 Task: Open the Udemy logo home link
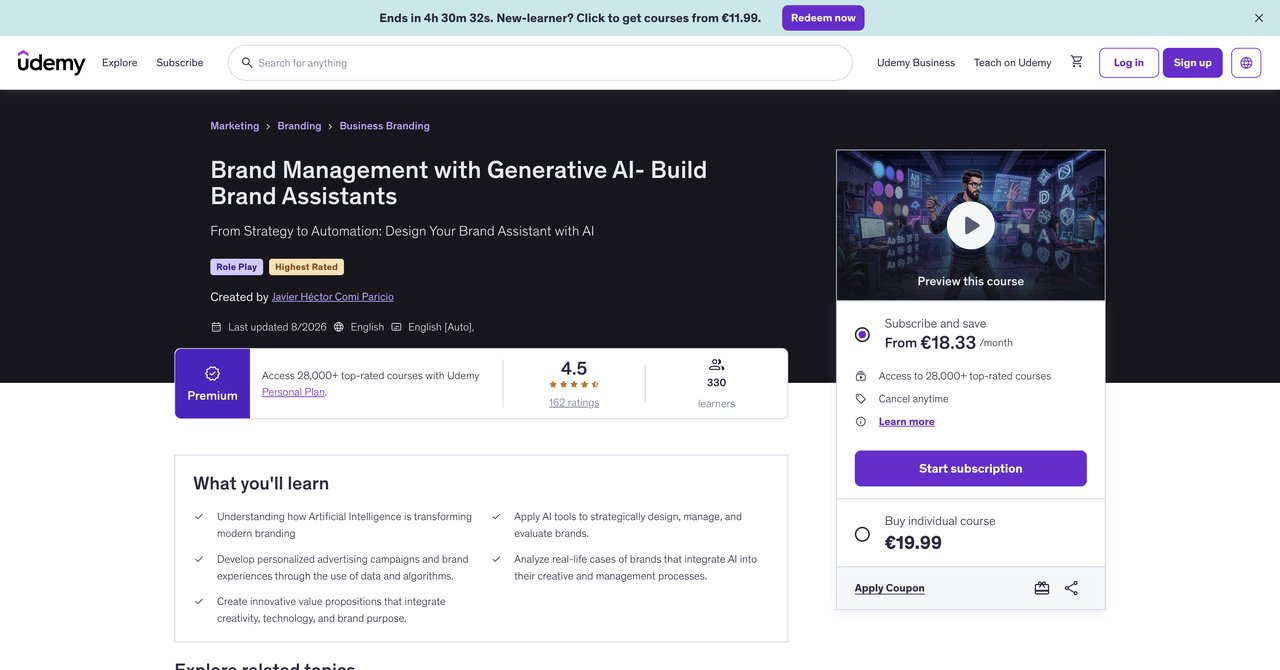point(51,62)
